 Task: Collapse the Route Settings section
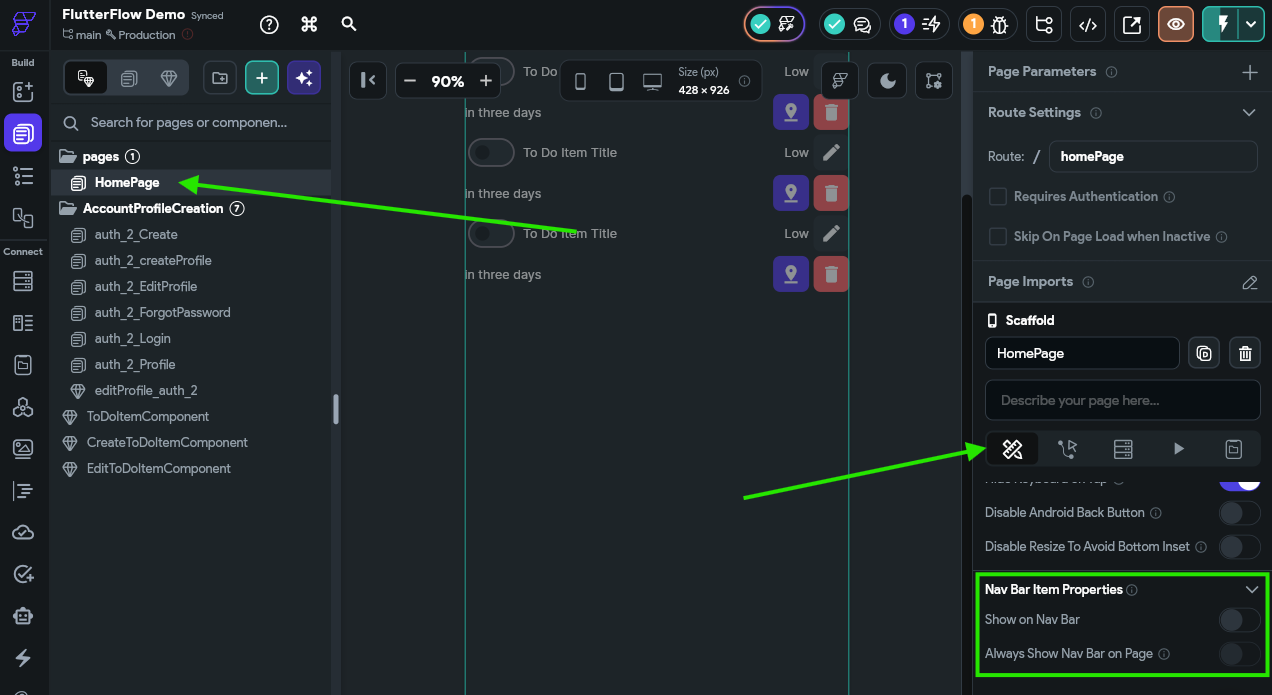(x=1249, y=113)
